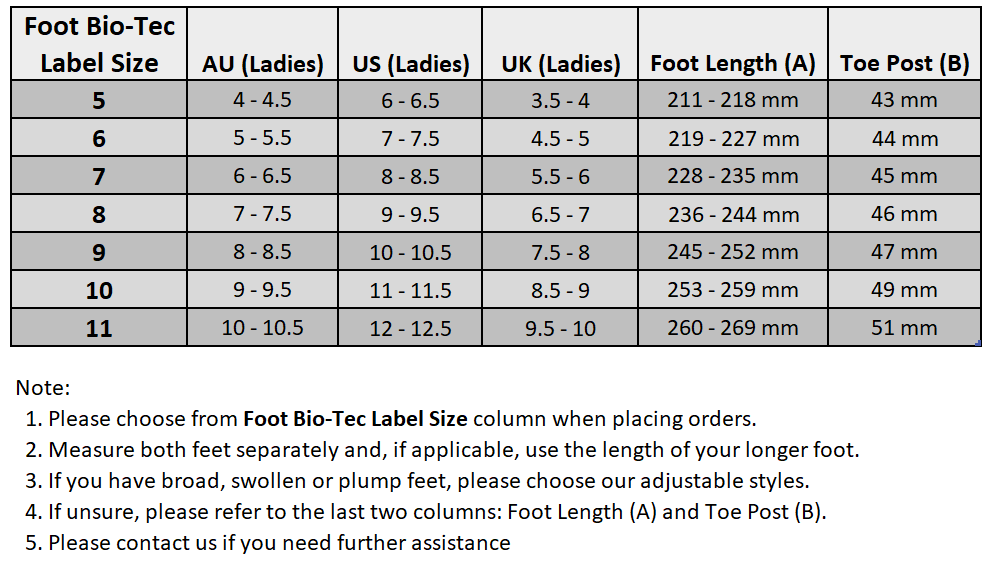Screen dimensions: 990x568
Task: Click the Foot Bio-Tec Label Size header
Action: point(98,45)
